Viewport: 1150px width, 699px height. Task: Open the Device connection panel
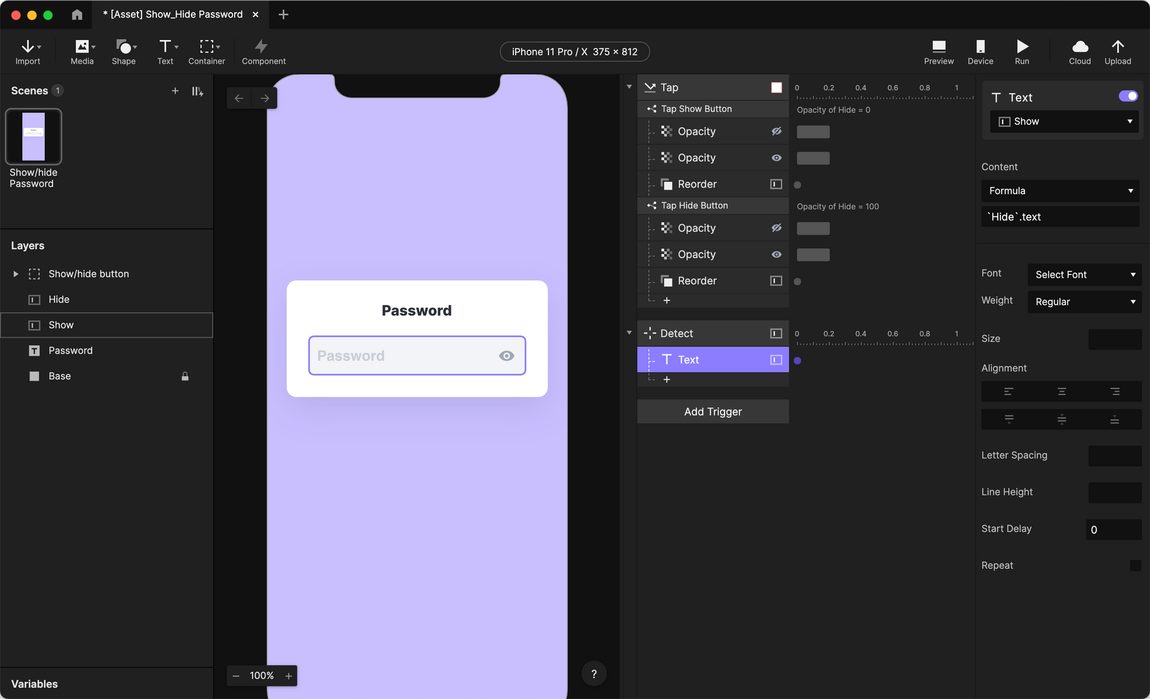(x=981, y=52)
